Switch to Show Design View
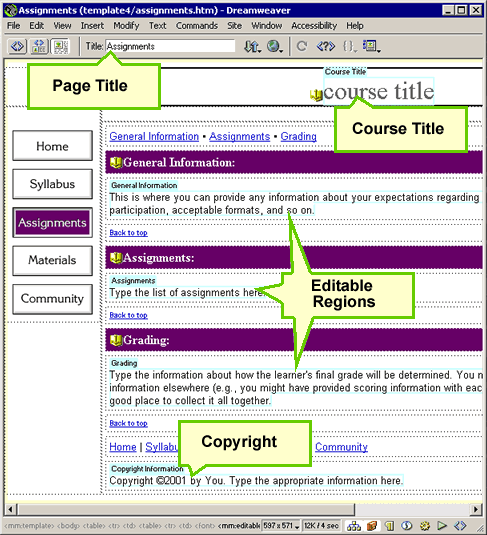487x535 pixels. [60, 46]
